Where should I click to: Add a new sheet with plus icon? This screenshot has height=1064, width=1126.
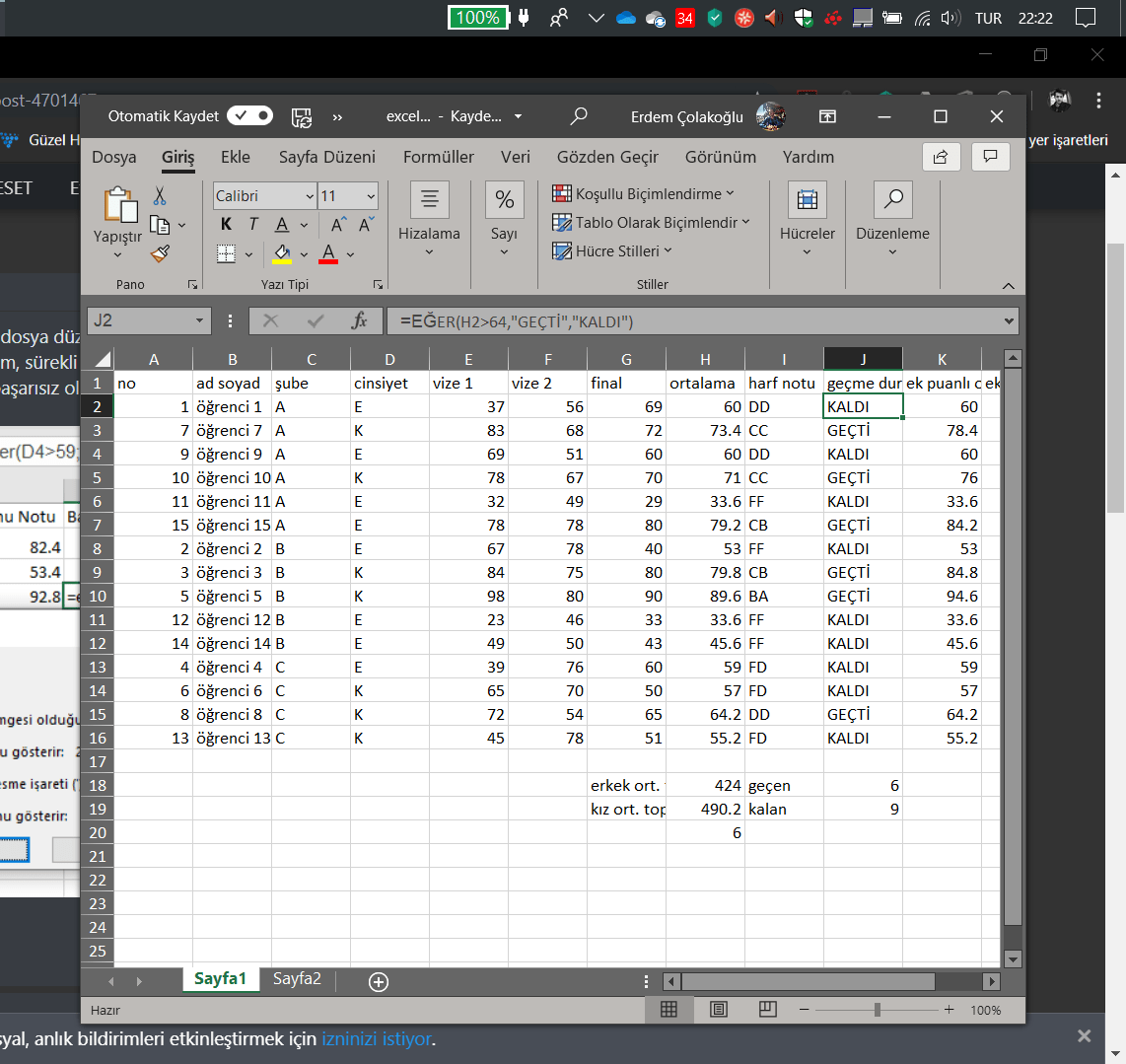pos(379,981)
